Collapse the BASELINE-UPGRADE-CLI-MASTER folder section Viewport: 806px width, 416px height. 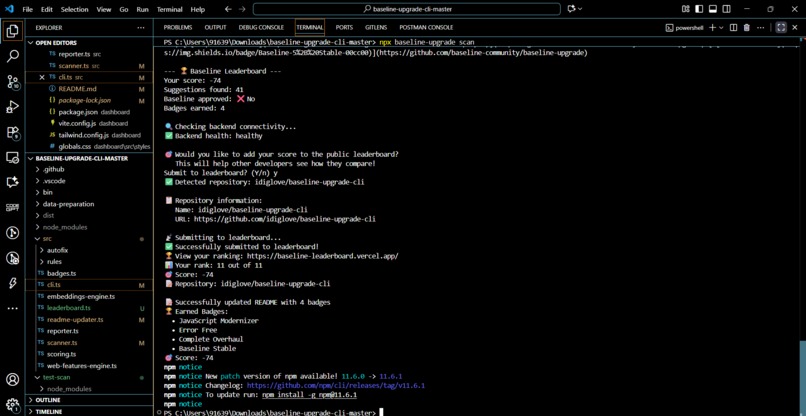30,158
